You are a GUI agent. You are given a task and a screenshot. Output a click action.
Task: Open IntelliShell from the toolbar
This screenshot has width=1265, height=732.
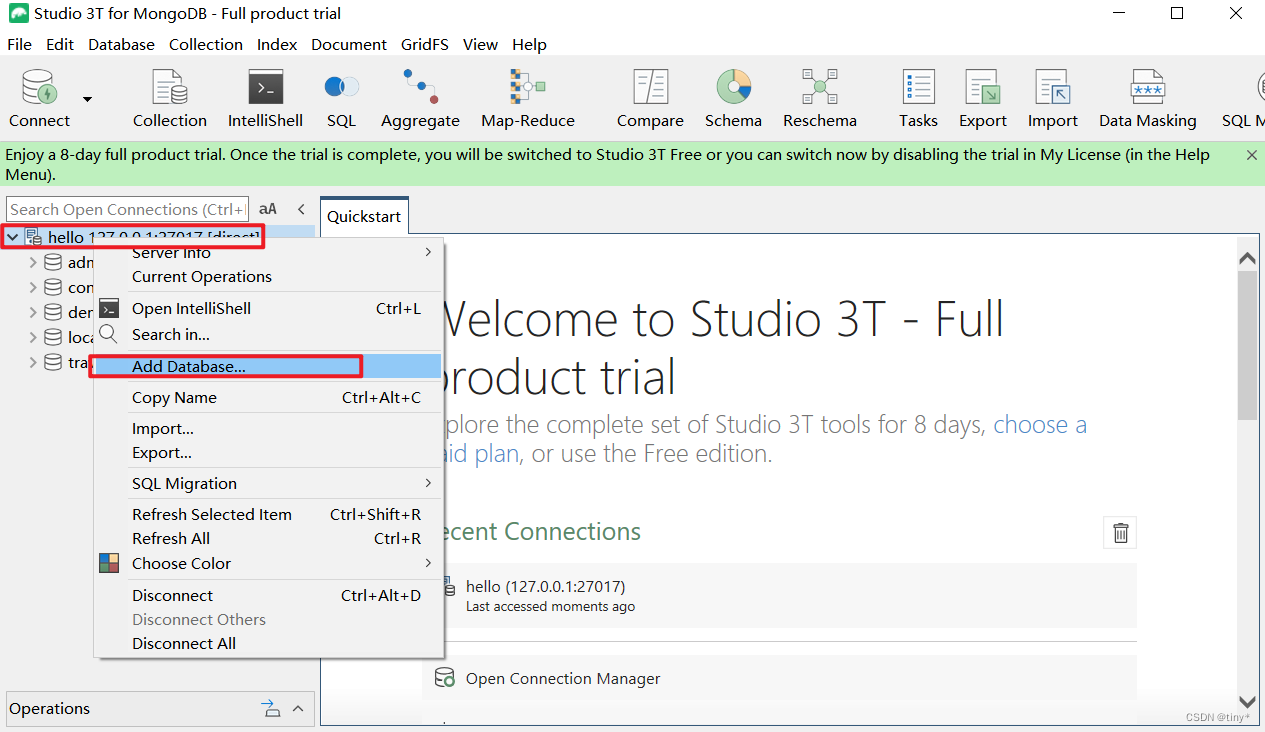[265, 98]
